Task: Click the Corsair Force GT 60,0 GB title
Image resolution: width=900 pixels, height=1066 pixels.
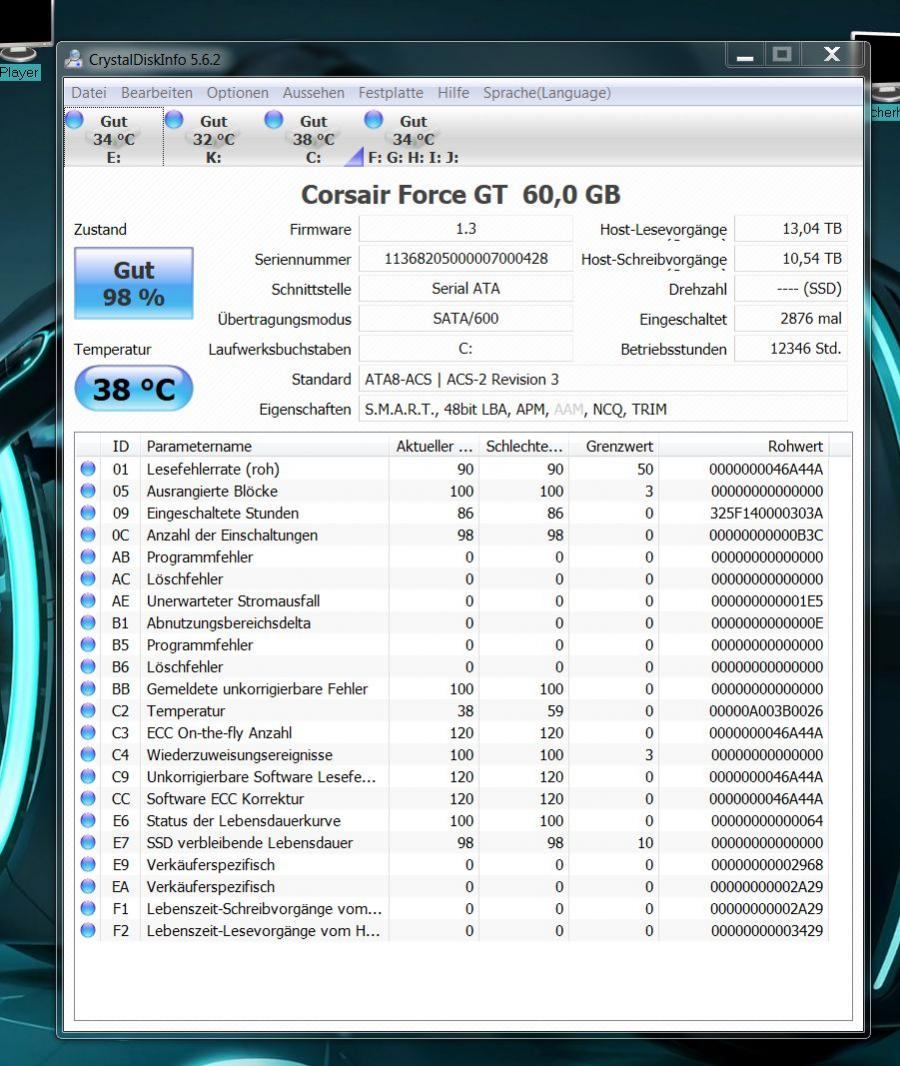Action: [x=461, y=194]
